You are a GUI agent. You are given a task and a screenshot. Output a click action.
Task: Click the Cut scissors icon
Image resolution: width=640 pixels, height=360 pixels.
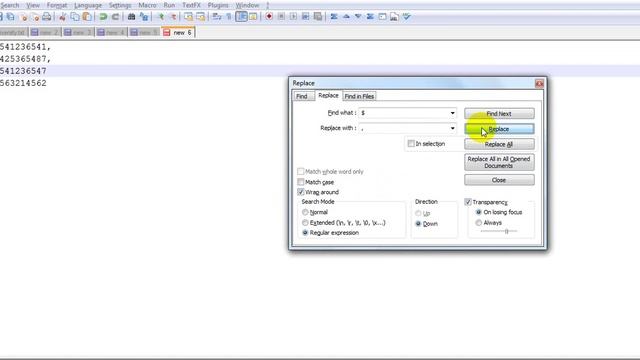click(62, 17)
